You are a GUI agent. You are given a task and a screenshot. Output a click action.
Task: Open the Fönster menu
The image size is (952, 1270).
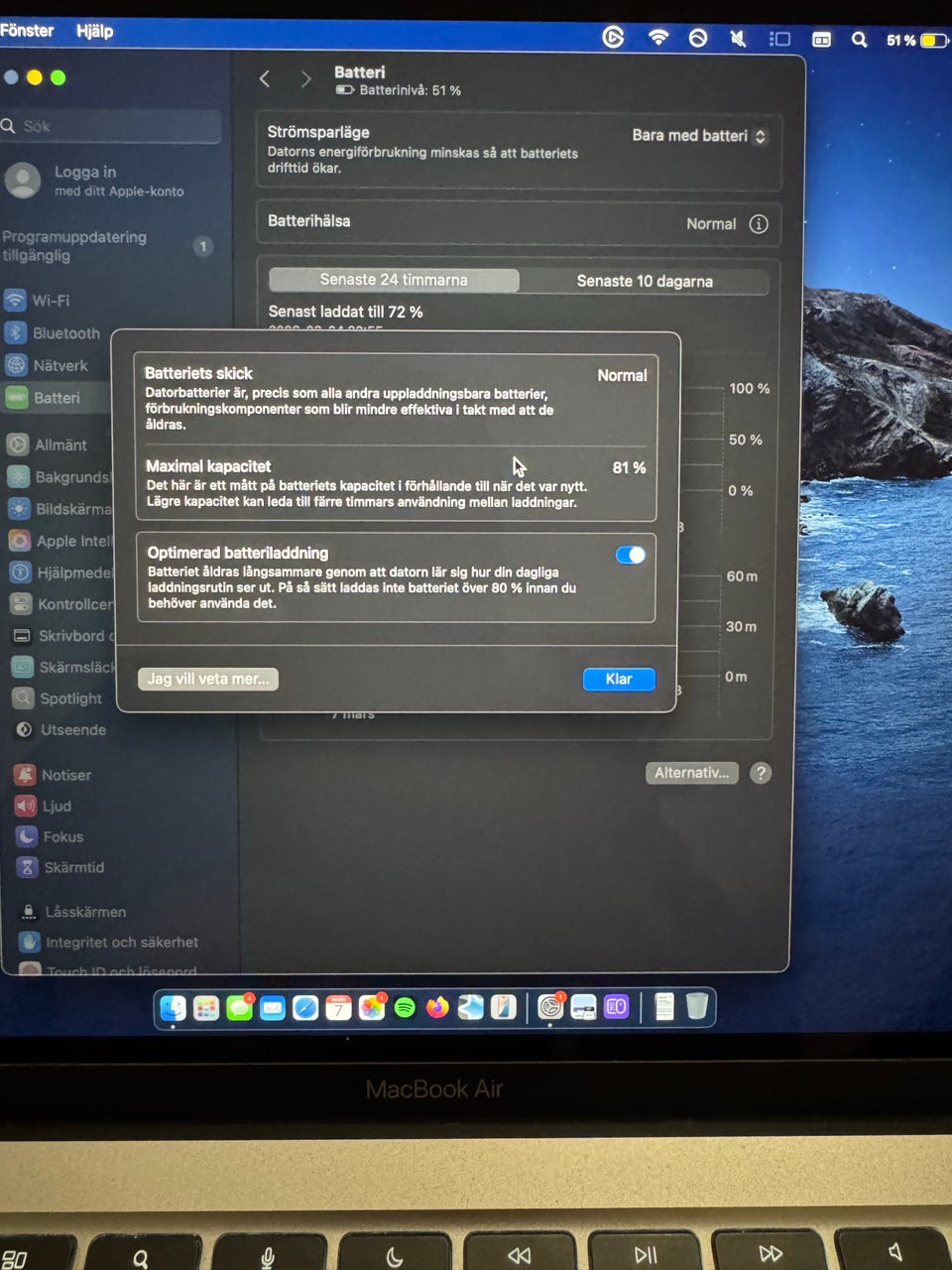click(27, 31)
